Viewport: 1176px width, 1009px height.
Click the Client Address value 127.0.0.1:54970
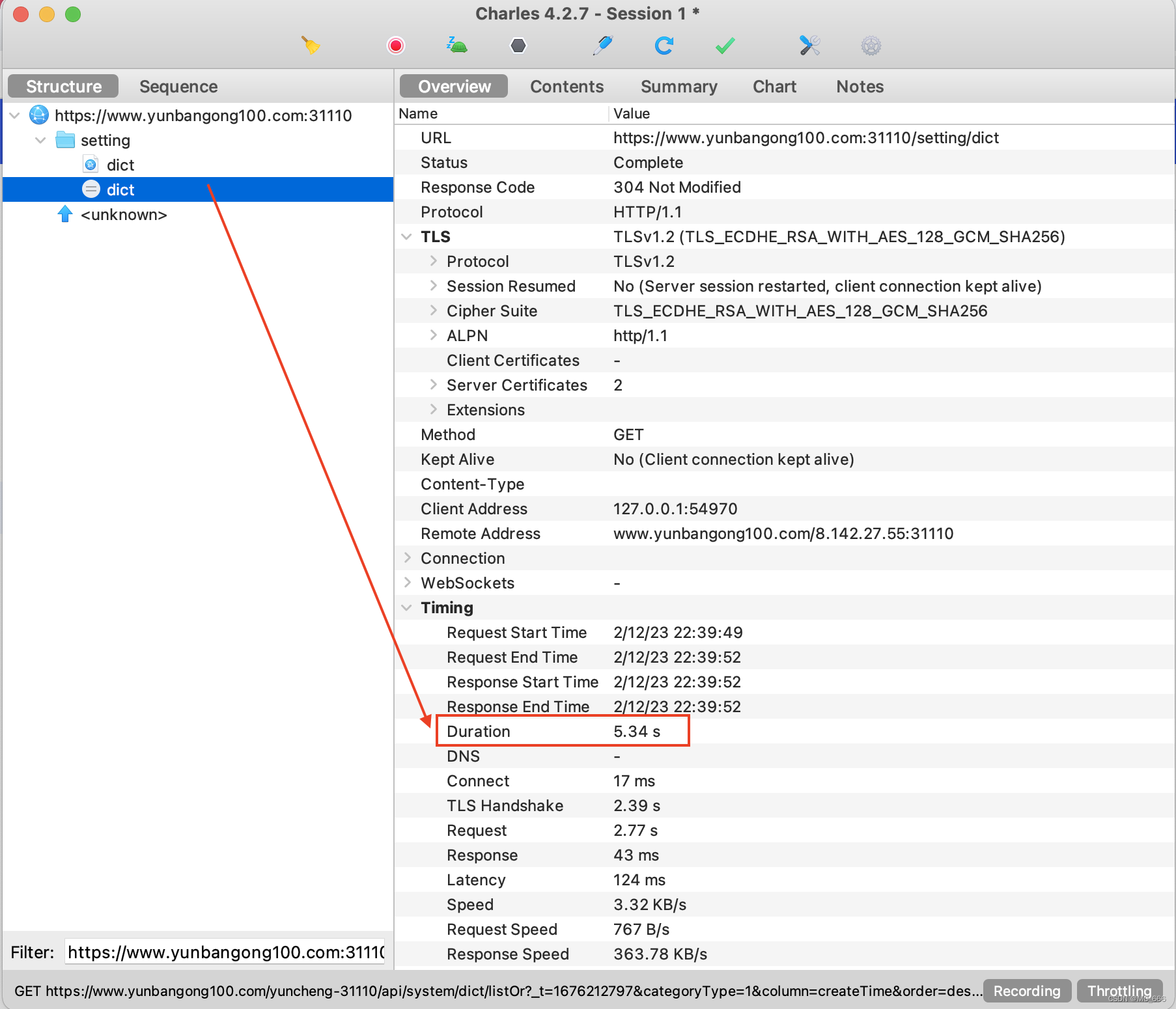tap(675, 509)
